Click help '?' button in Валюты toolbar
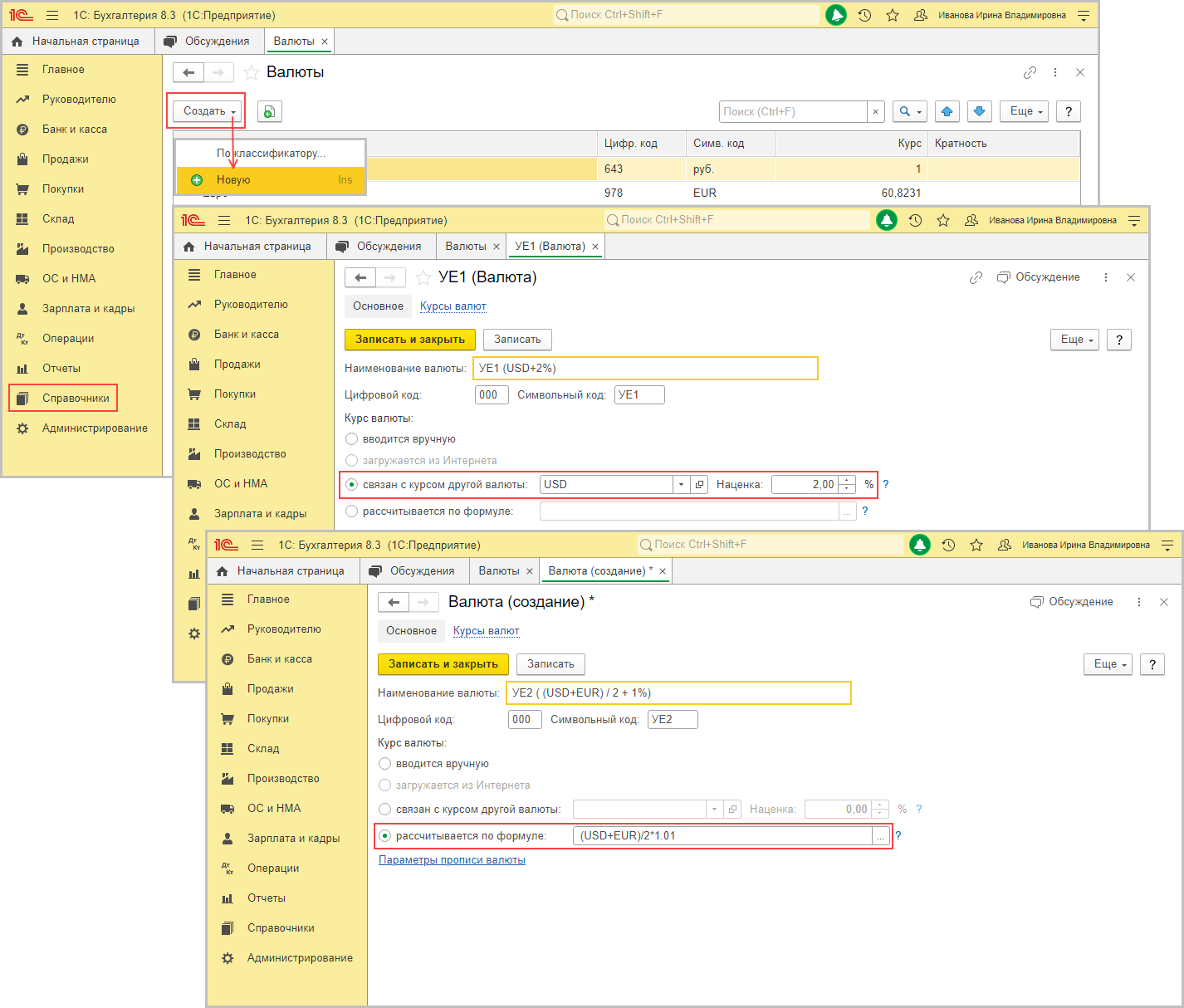This screenshot has width=1184, height=1008. coord(1069,111)
